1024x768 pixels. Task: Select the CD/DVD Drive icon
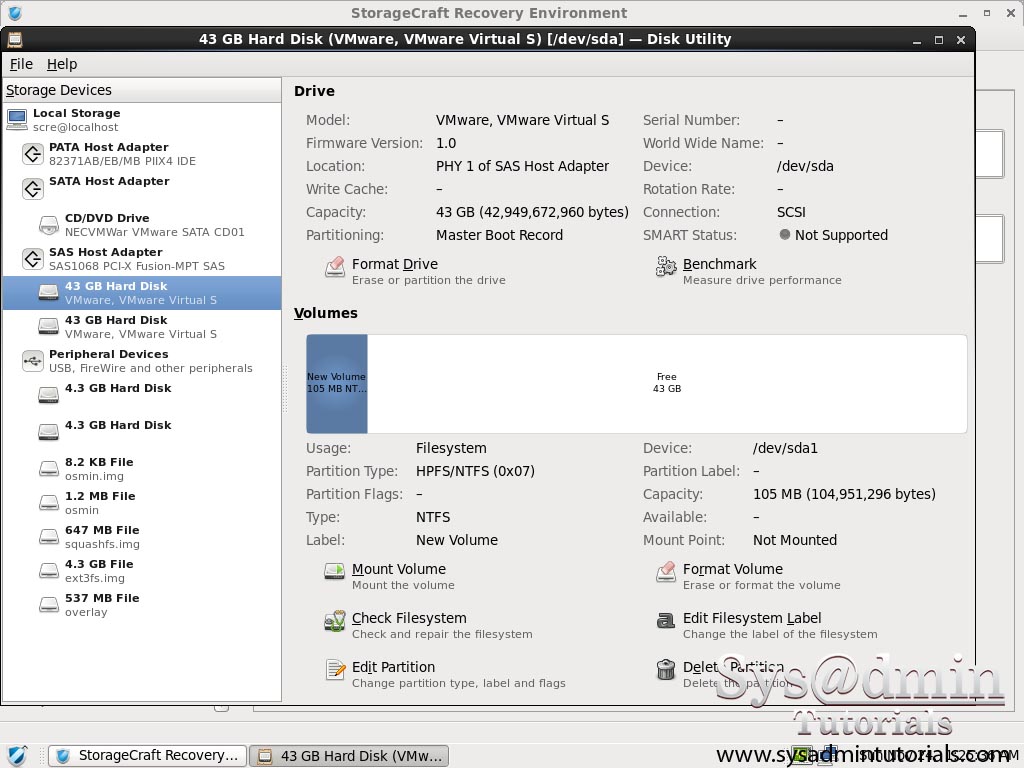pyautogui.click(x=48, y=225)
